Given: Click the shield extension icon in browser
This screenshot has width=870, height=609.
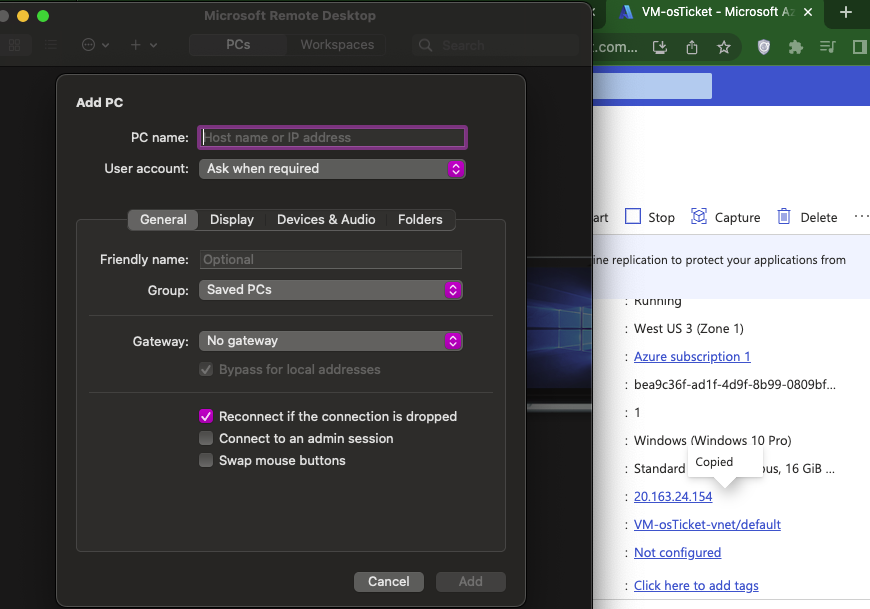Looking at the screenshot, I should click(x=764, y=47).
